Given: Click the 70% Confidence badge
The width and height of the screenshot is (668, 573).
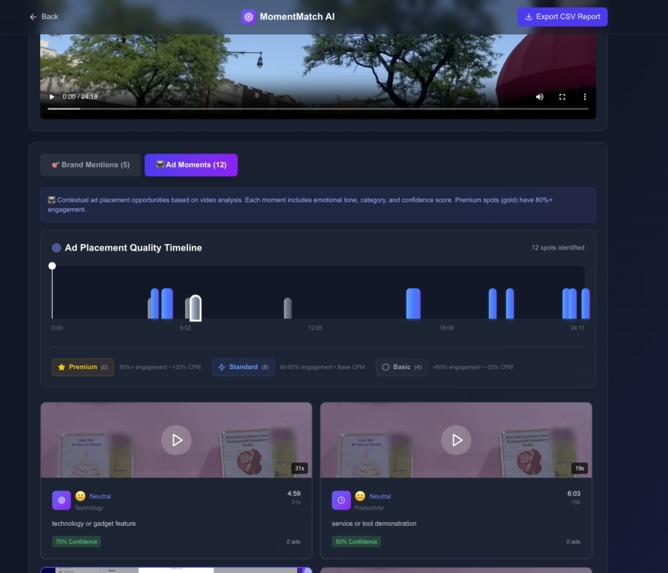Looking at the screenshot, I should (x=76, y=541).
